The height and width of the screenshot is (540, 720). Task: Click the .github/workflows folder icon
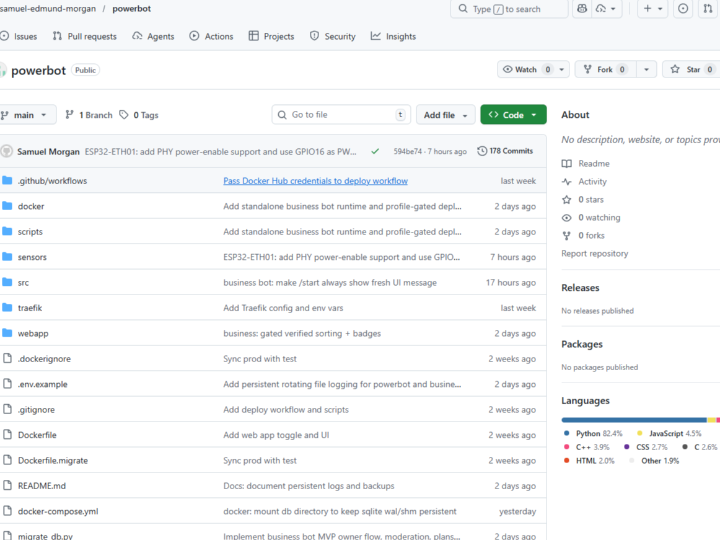pyautogui.click(x=7, y=181)
